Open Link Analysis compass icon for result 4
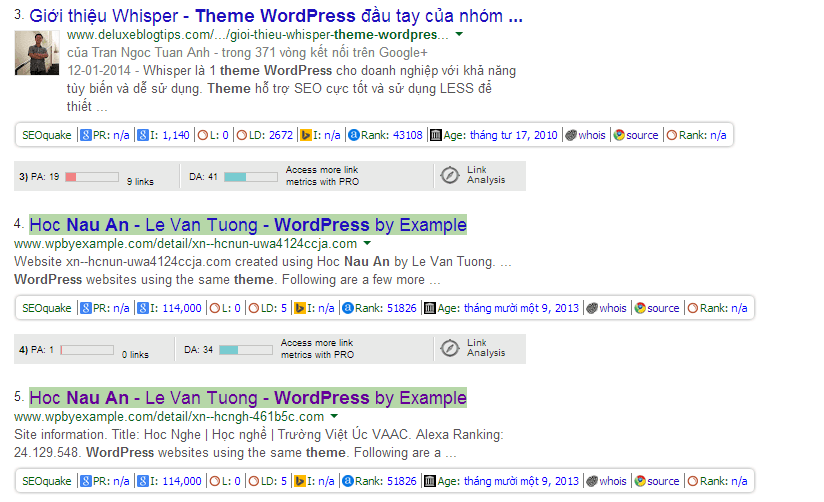Image resolution: width=824 pixels, height=502 pixels. coord(450,348)
